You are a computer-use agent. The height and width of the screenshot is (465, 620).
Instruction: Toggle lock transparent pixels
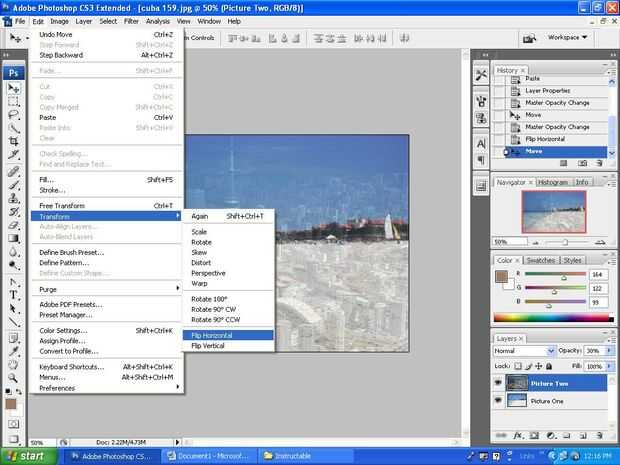[x=518, y=366]
